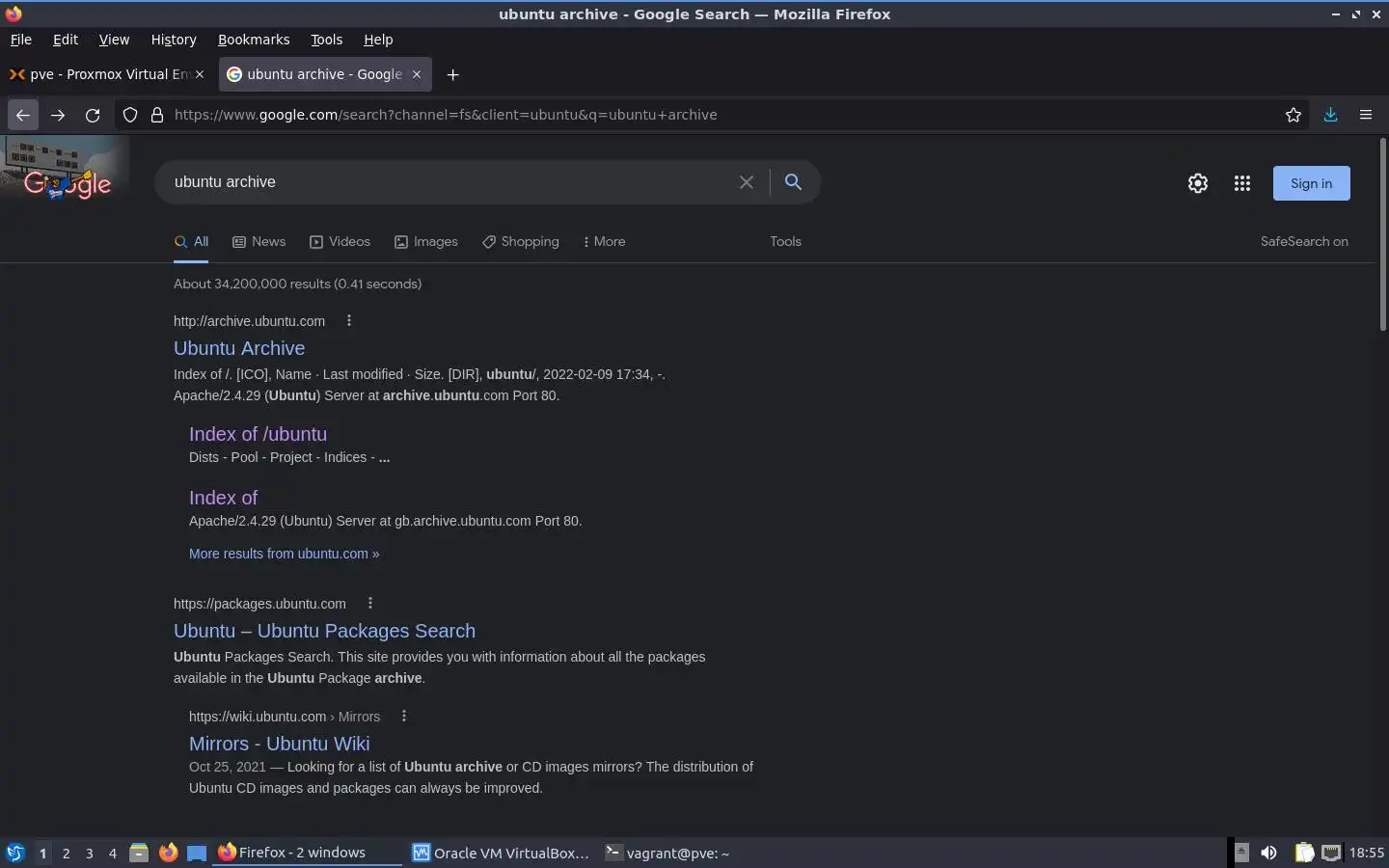This screenshot has height=868, width=1389.
Task: Open the display tray icon beside clock
Action: pos(1331,853)
